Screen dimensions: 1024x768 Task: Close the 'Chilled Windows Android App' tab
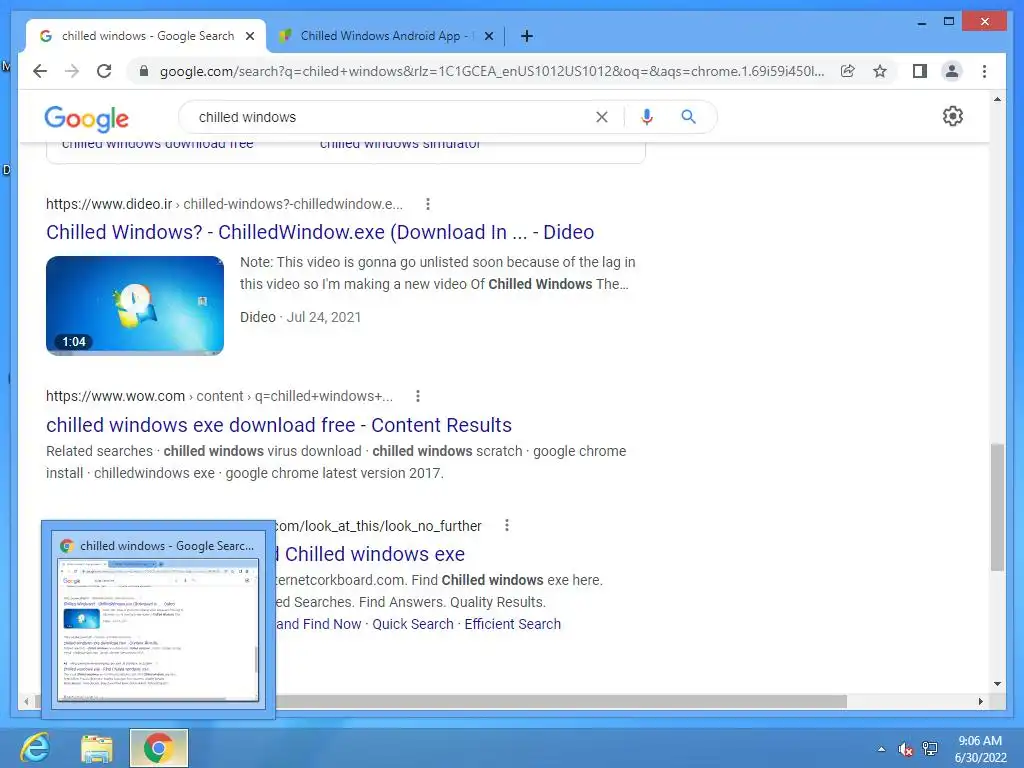tap(488, 36)
